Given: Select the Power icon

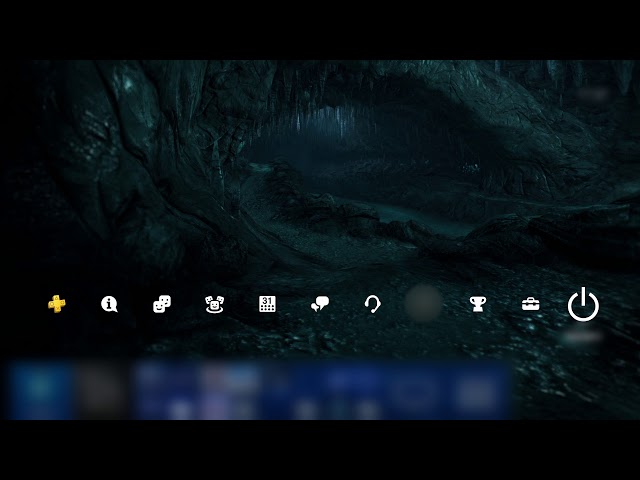Looking at the screenshot, I should click(x=583, y=304).
